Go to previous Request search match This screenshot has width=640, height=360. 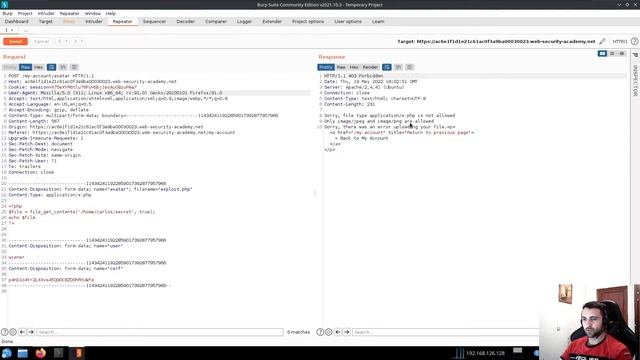[22, 332]
